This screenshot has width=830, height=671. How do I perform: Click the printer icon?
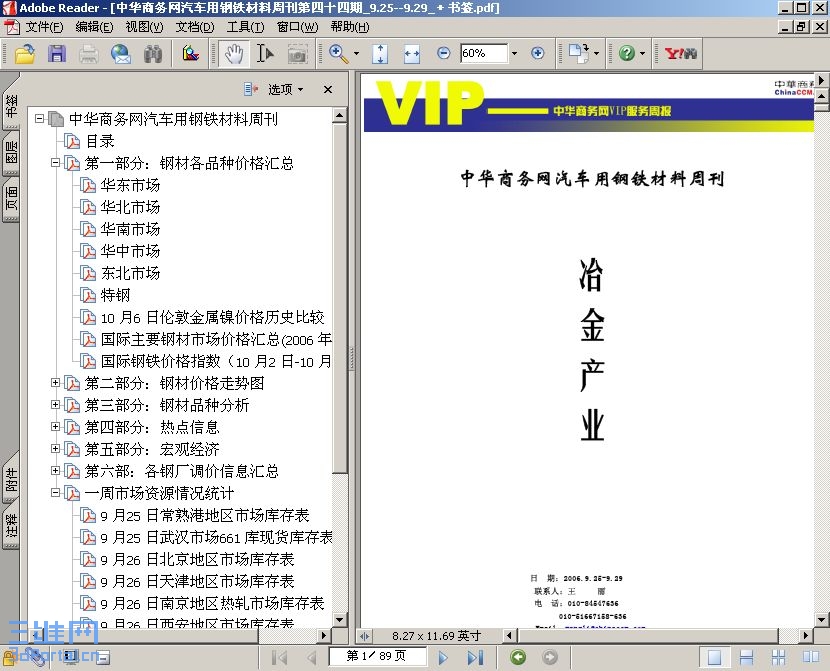click(89, 53)
